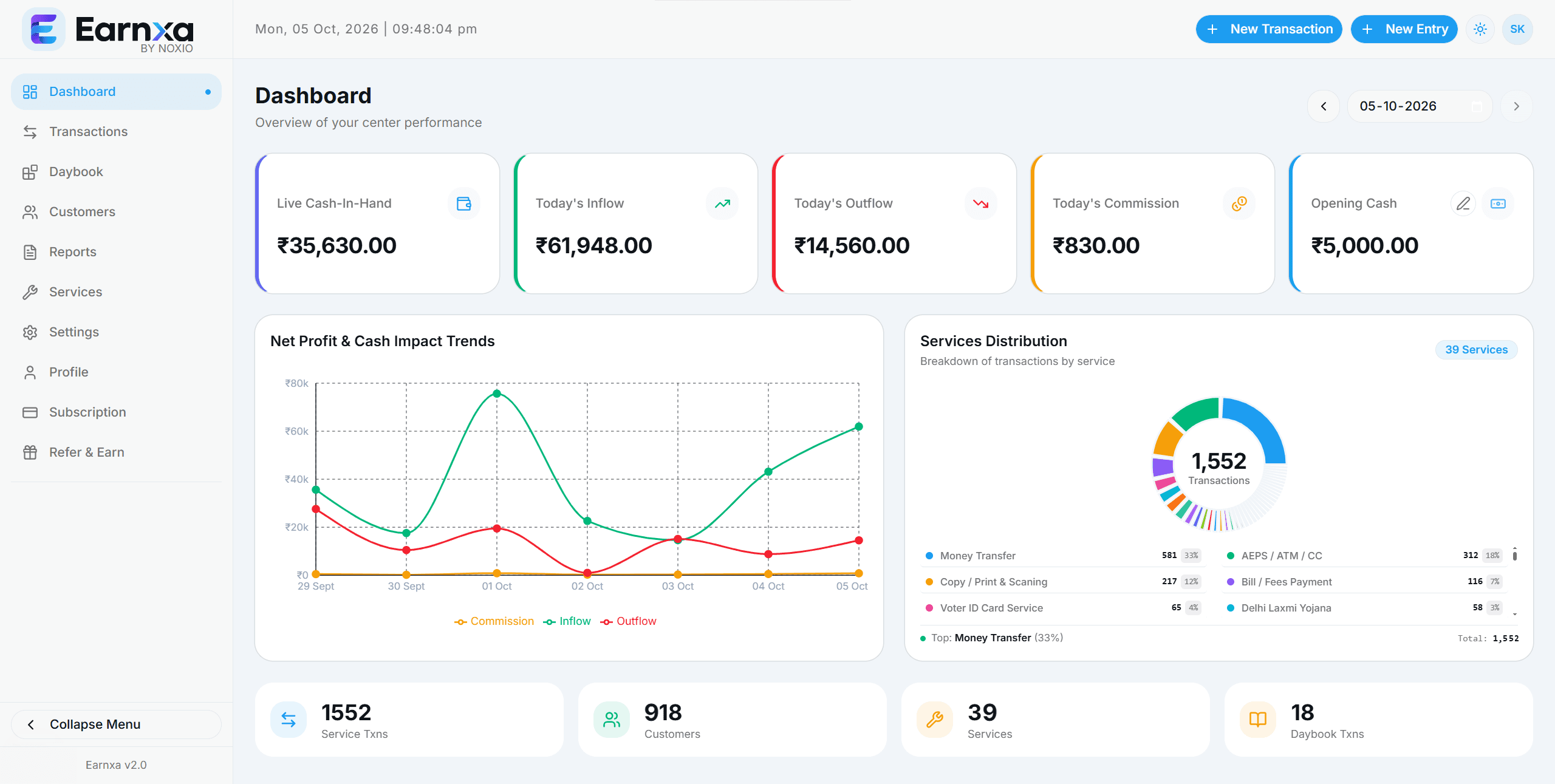
Task: Click the green AEPS donut chart segment
Action: coord(1195,413)
